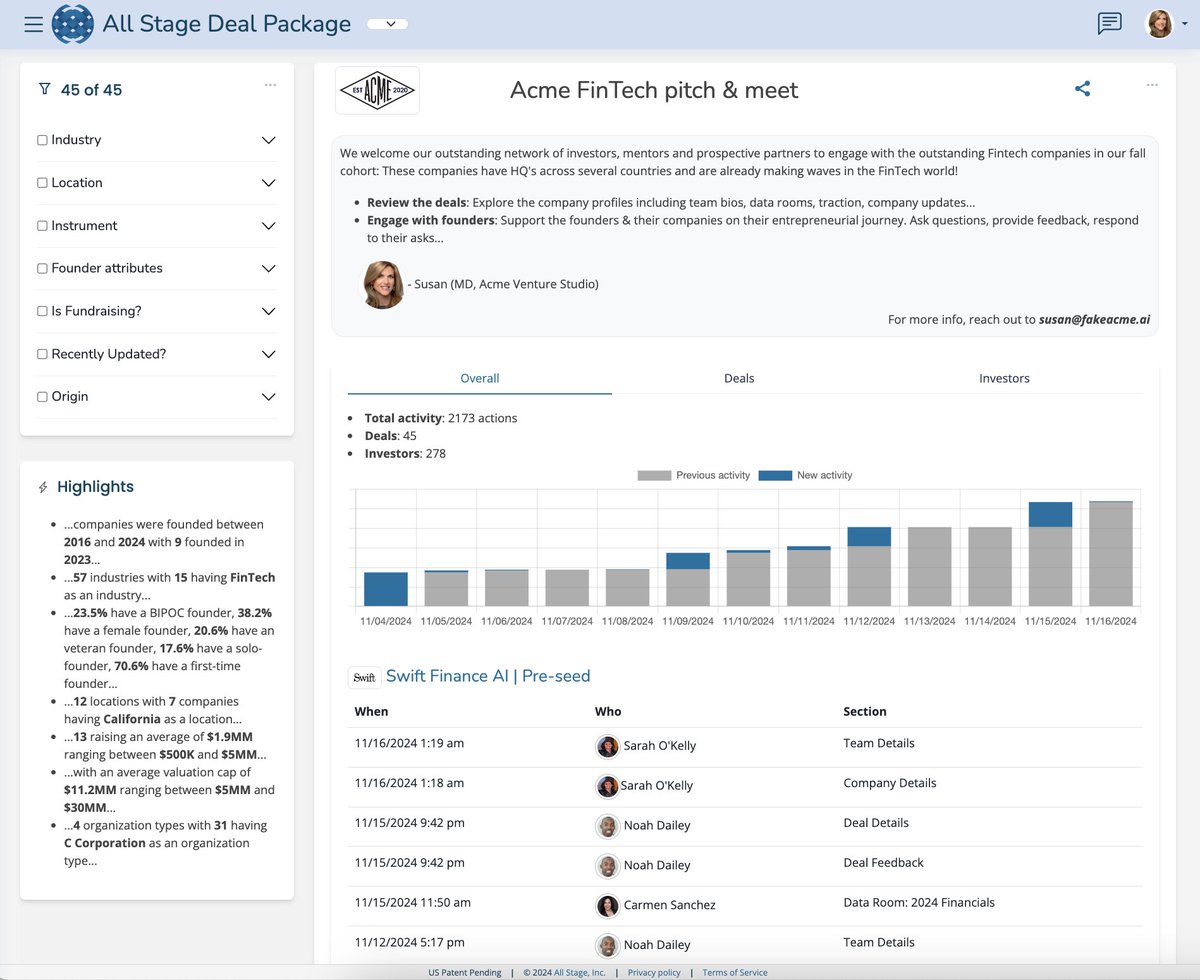
Task: Expand the Location filter chevron
Action: coord(268,183)
